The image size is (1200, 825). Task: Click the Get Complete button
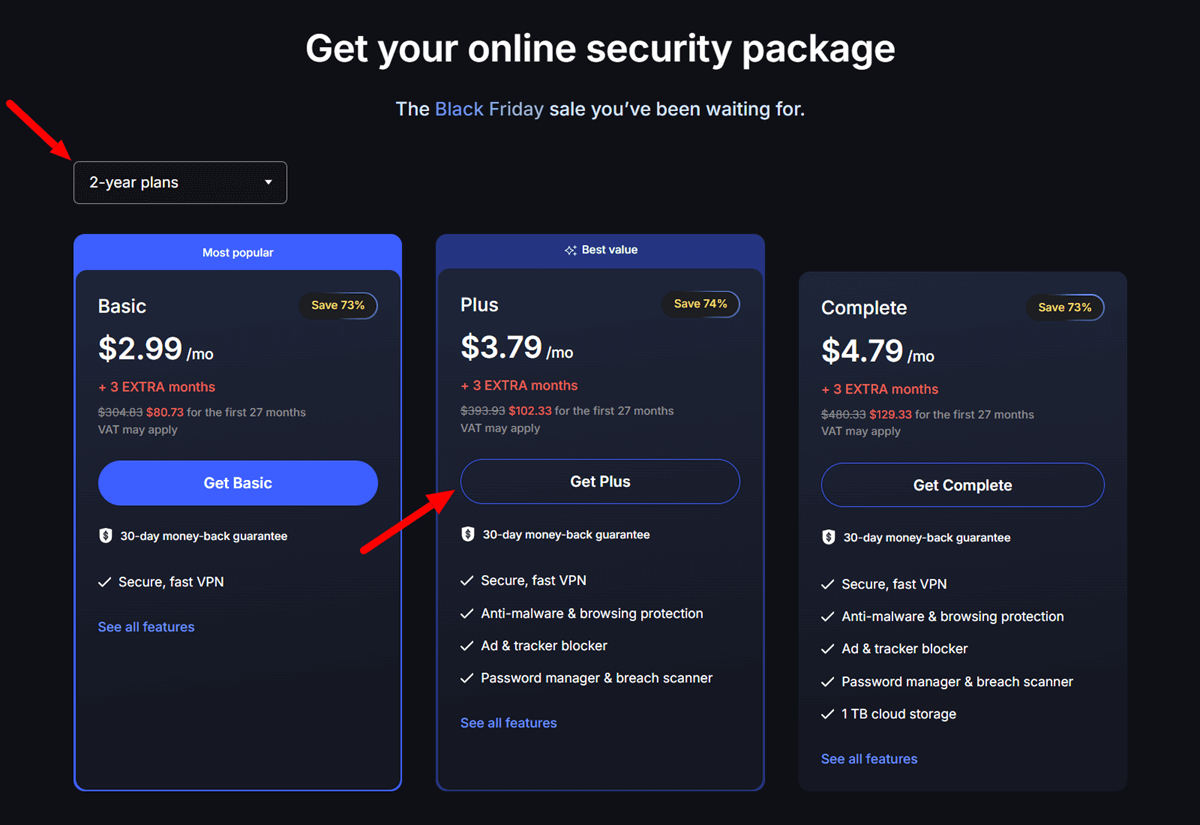click(x=962, y=485)
